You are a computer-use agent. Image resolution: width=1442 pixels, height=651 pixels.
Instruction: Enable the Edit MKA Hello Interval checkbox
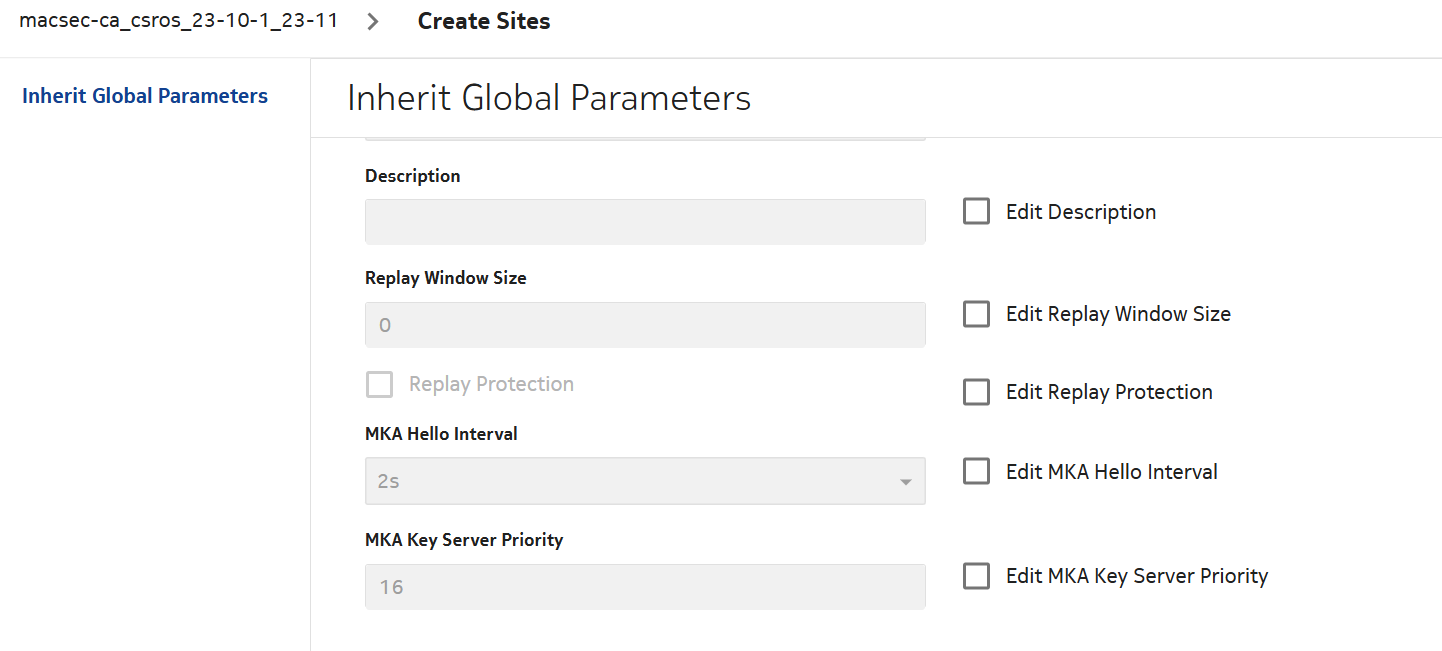976,471
